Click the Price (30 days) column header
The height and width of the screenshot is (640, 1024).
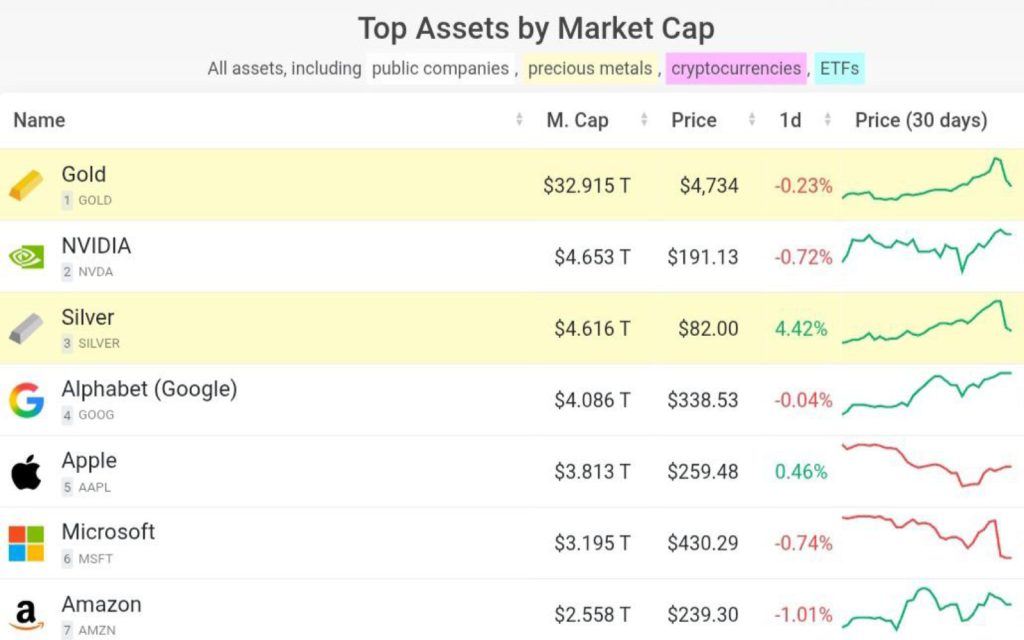(921, 120)
